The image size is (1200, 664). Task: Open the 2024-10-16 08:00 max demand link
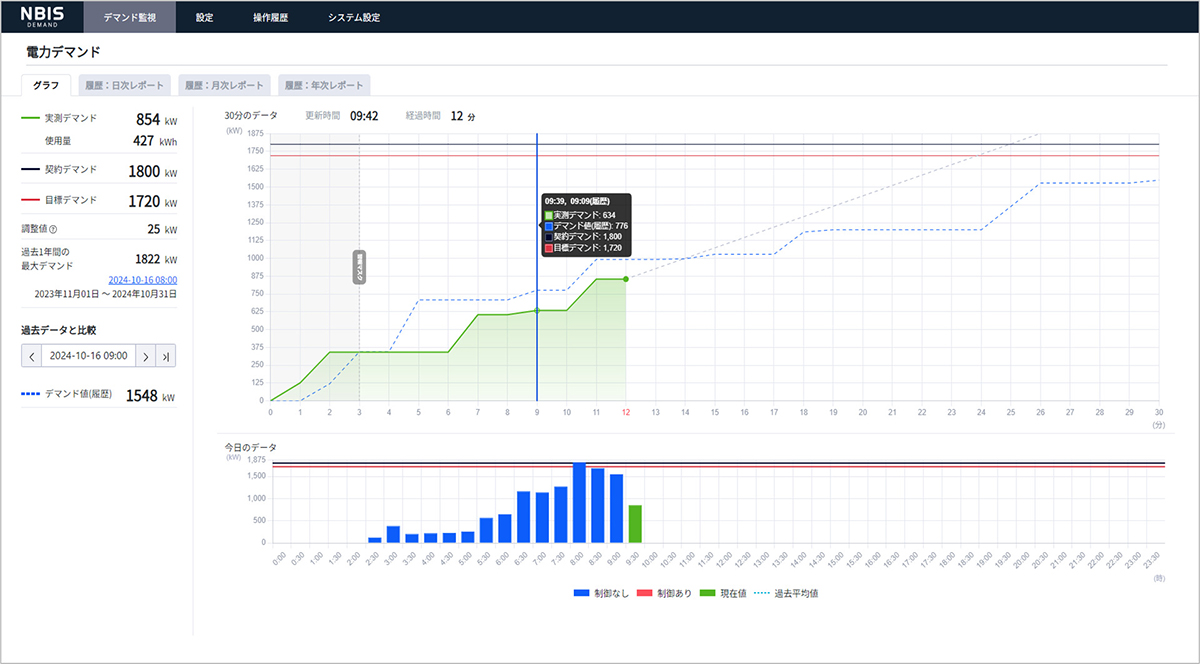[x=142, y=280]
